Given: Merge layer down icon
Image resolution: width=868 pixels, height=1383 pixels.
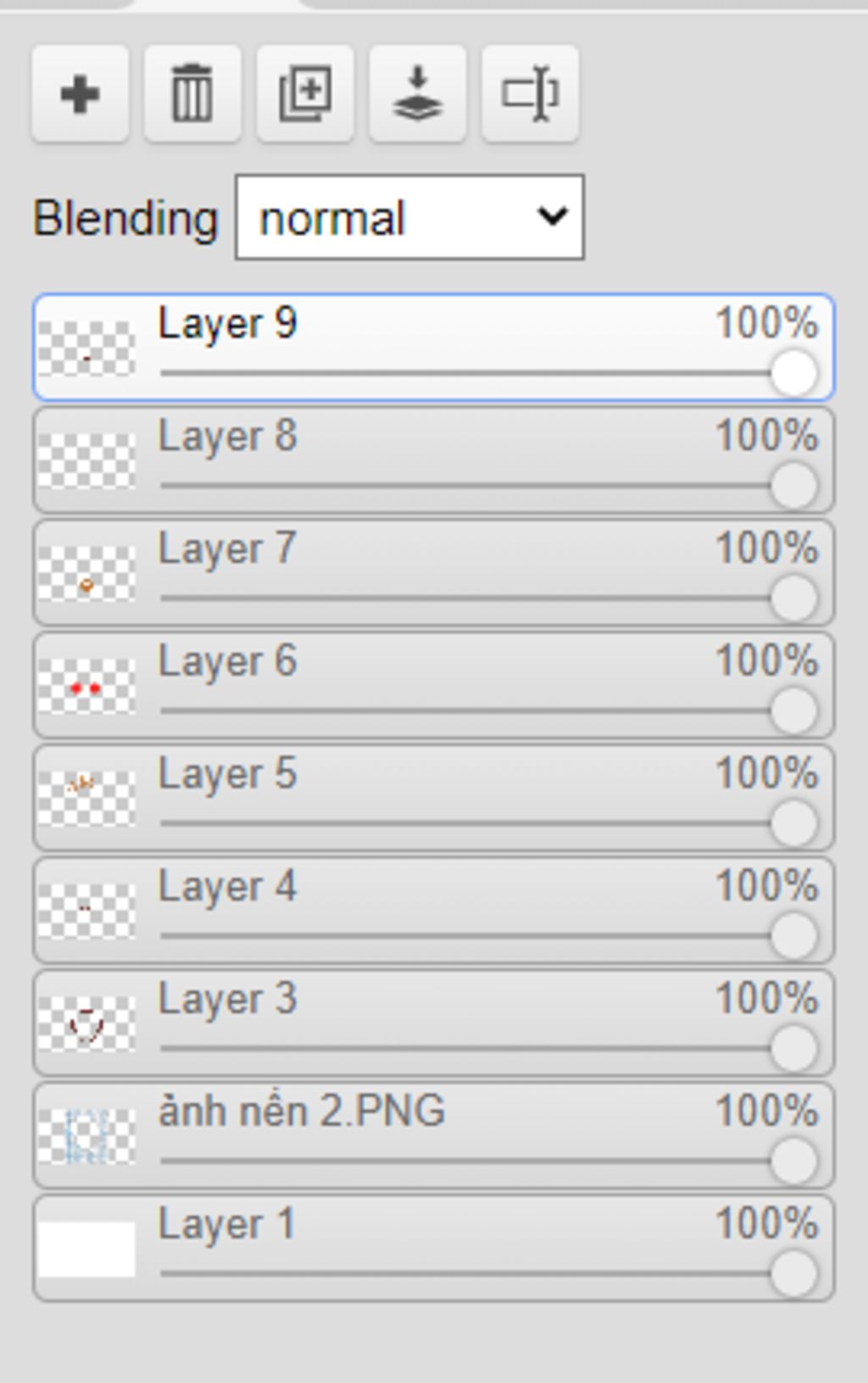Looking at the screenshot, I should (418, 93).
